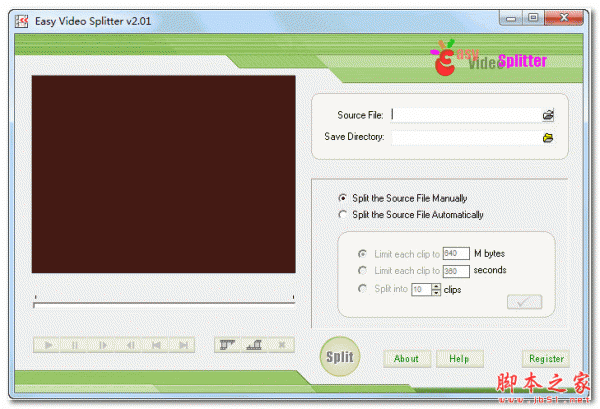Click the delete mark X button
This screenshot has height=409, width=600.
coord(282,345)
